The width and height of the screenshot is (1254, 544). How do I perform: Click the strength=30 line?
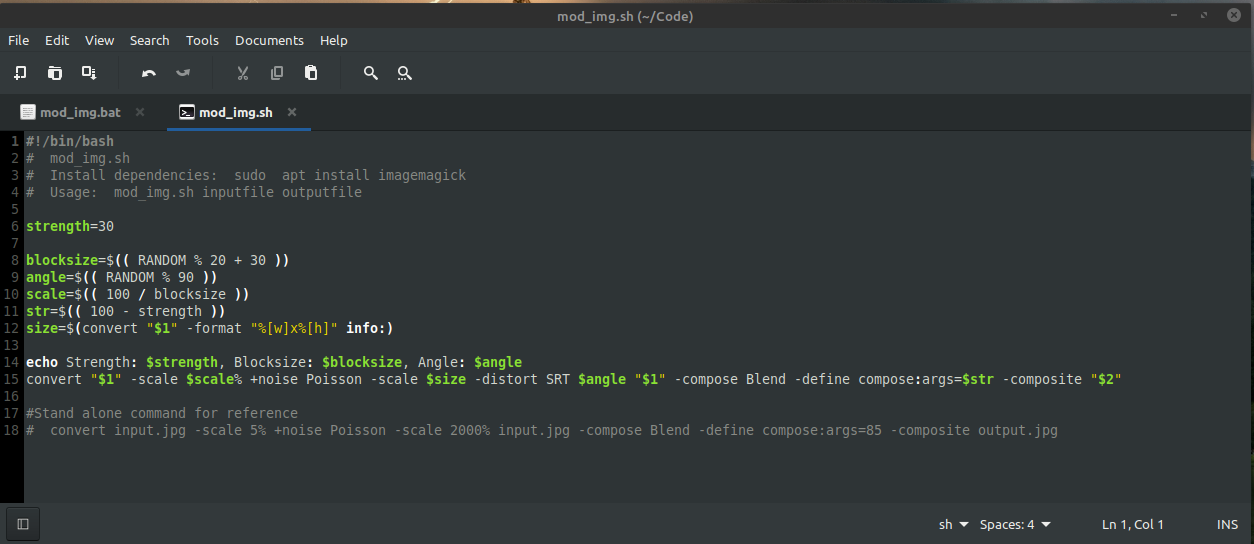pyautogui.click(x=70, y=226)
